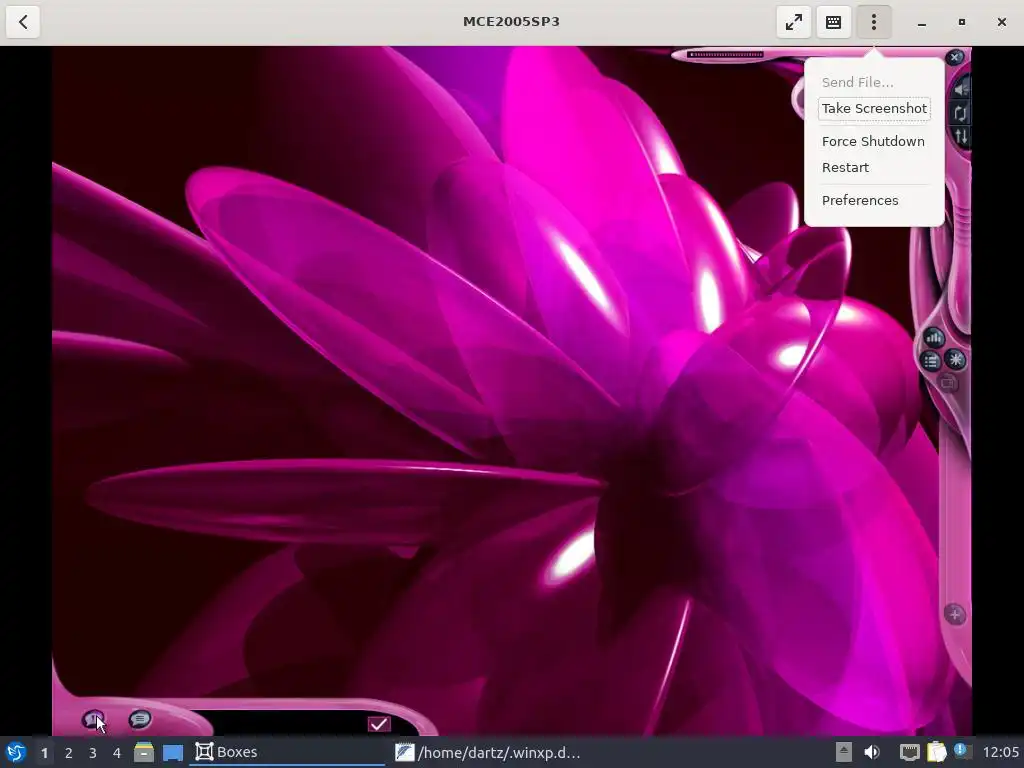Image resolution: width=1024 pixels, height=768 pixels.
Task: Click the eject removable media tray icon
Action: (x=844, y=752)
